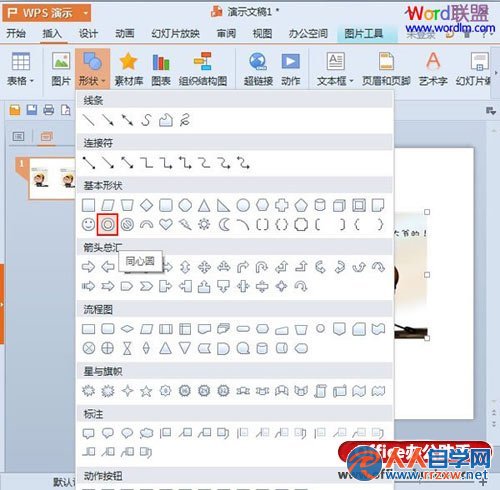Switch to the Insert (插入) tab
500x490 pixels.
[x=52, y=33]
